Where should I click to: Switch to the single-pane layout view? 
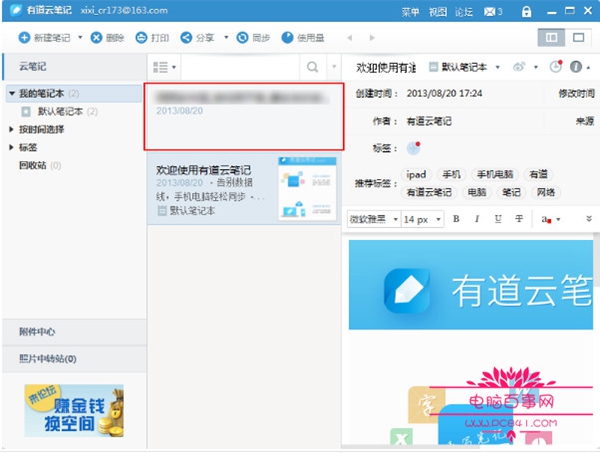(x=578, y=37)
